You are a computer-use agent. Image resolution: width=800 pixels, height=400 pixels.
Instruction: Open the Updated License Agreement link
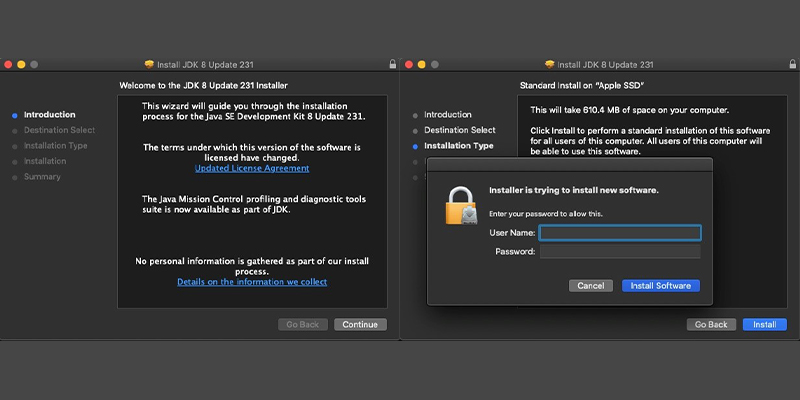252,168
